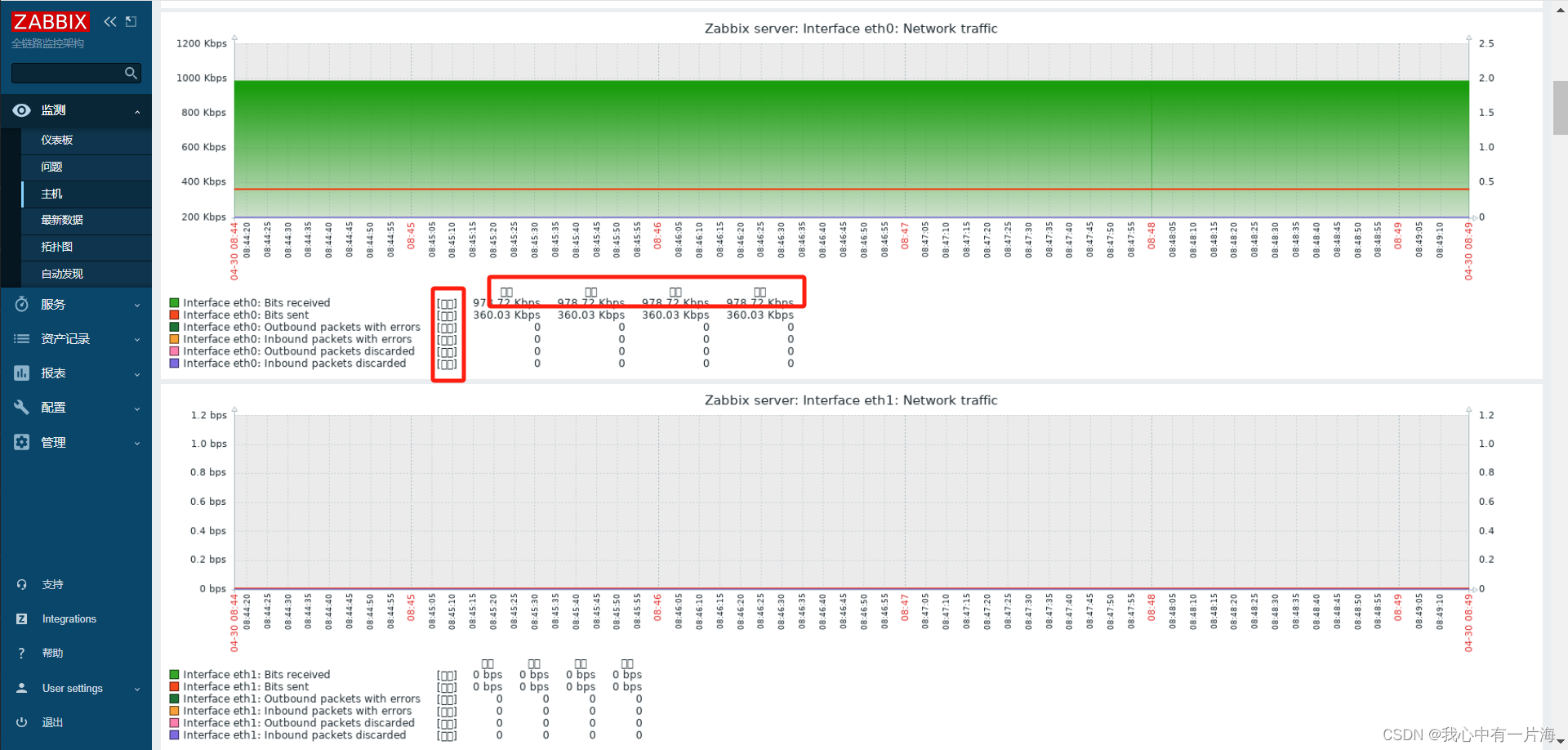This screenshot has height=750, width=1568.
Task: Click the stopwatch icon for 服务
Action: pos(22,304)
